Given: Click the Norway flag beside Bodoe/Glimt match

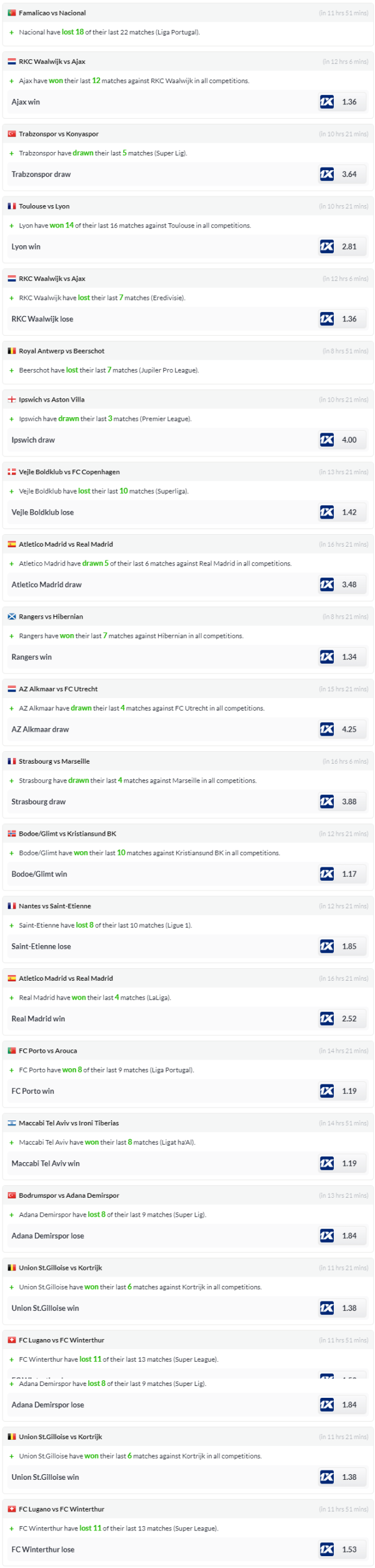Looking at the screenshot, I should pos(12,834).
